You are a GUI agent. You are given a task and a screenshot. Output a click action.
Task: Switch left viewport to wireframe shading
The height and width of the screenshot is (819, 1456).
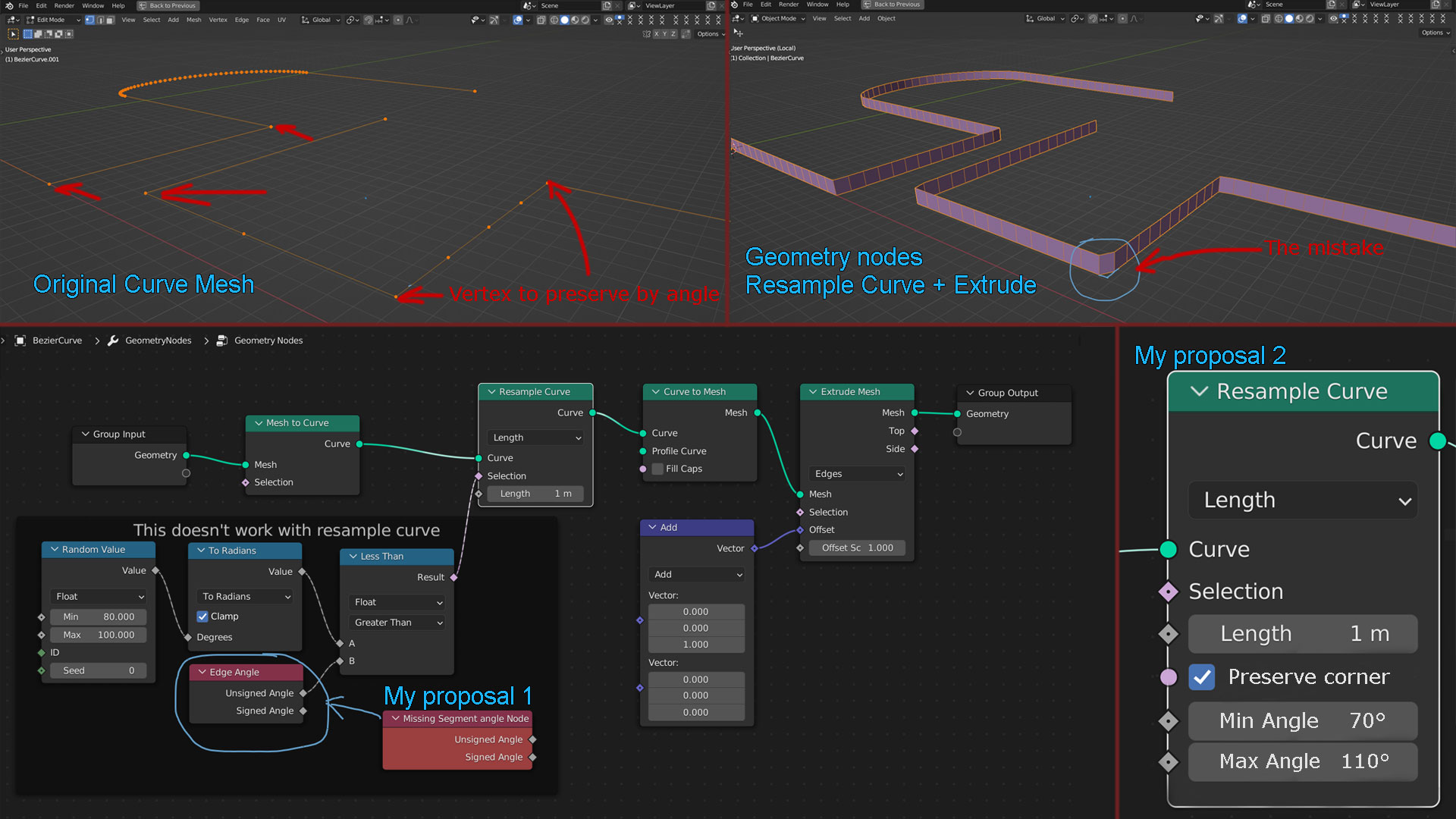[x=554, y=20]
